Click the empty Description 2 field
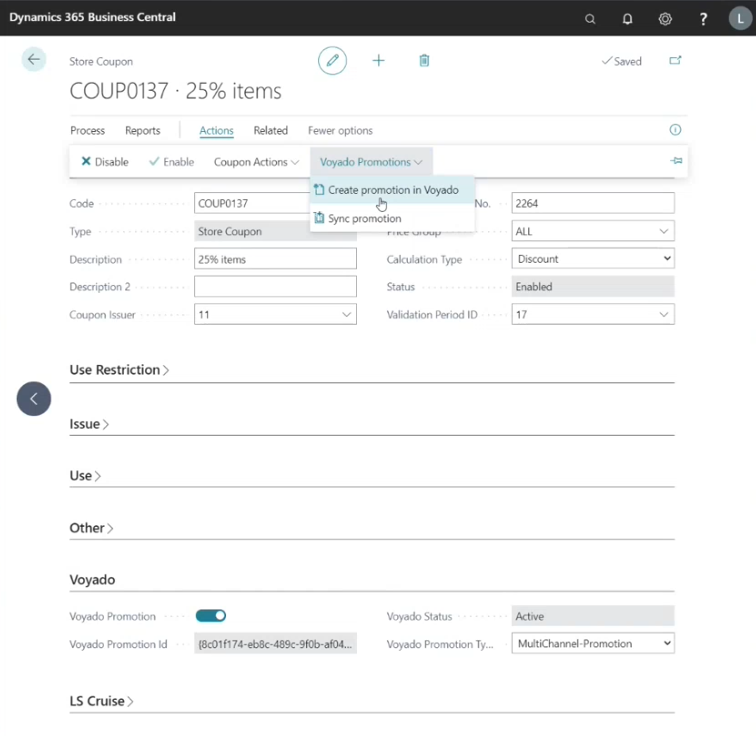Screen dimensions: 756x736 275,286
